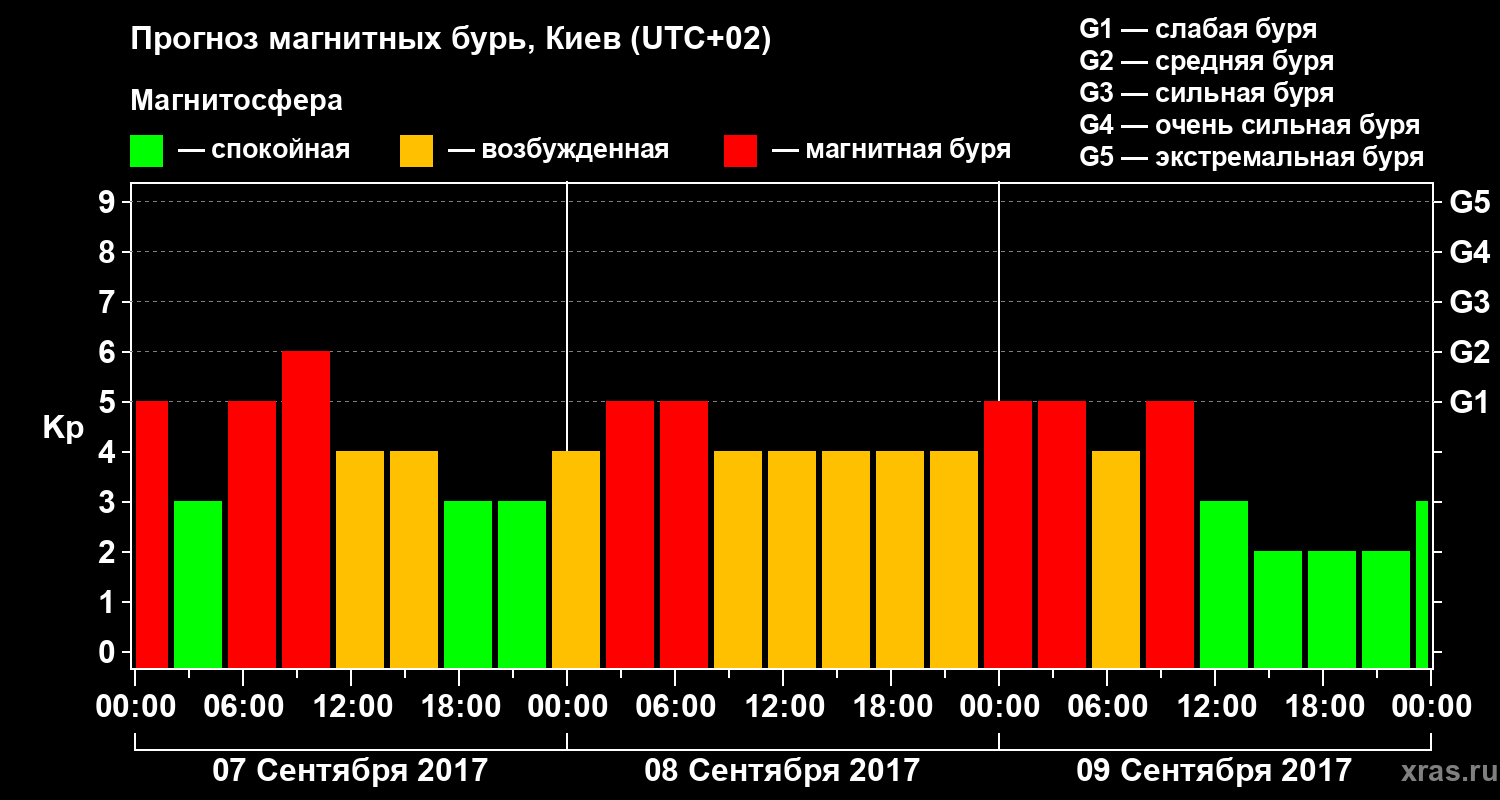1500x800 pixels.
Task: Click the red 'магнитная буря' legend swatch
Action: 740,151
